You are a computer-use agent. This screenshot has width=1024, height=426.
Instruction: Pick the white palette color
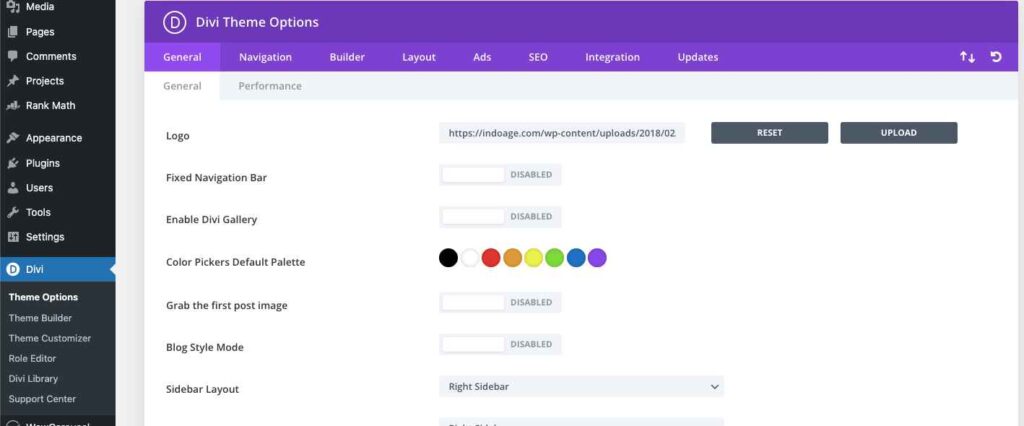pyautogui.click(x=470, y=258)
